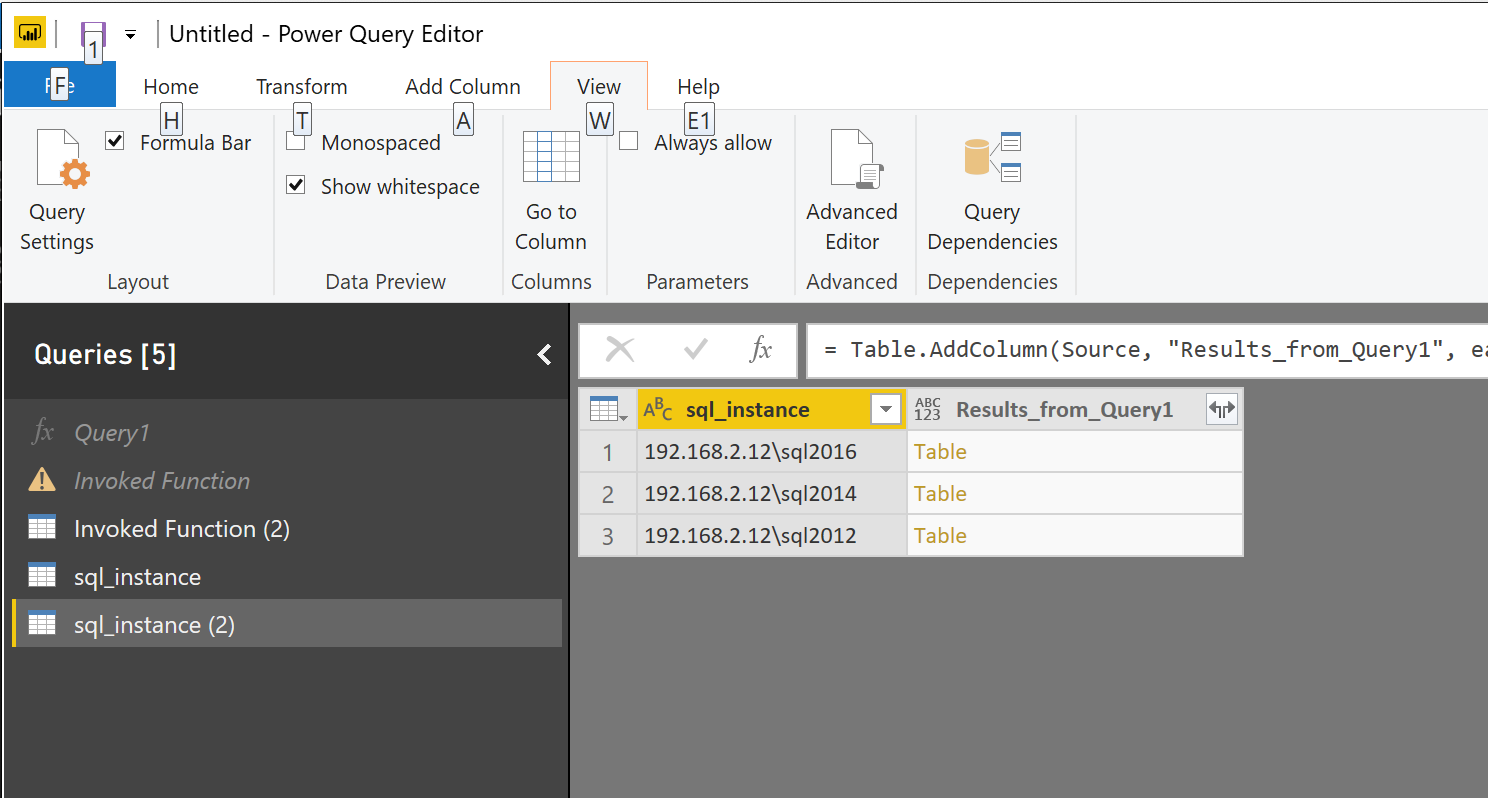Click the formula bar text field
Viewport: 1488px width, 798px height.
tap(1147, 350)
